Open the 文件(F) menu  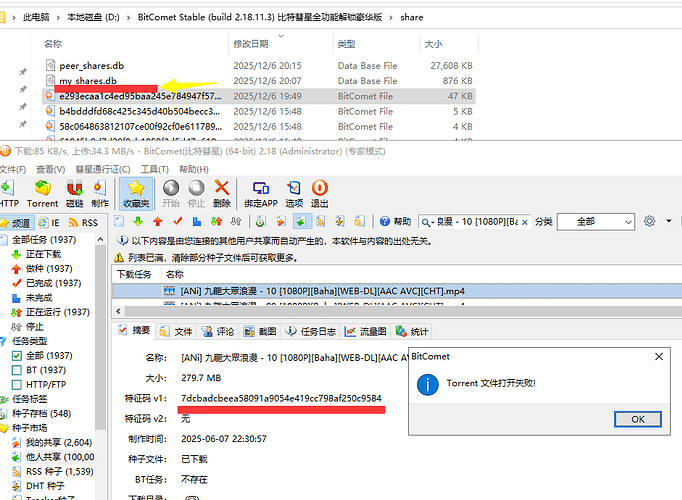point(13,169)
